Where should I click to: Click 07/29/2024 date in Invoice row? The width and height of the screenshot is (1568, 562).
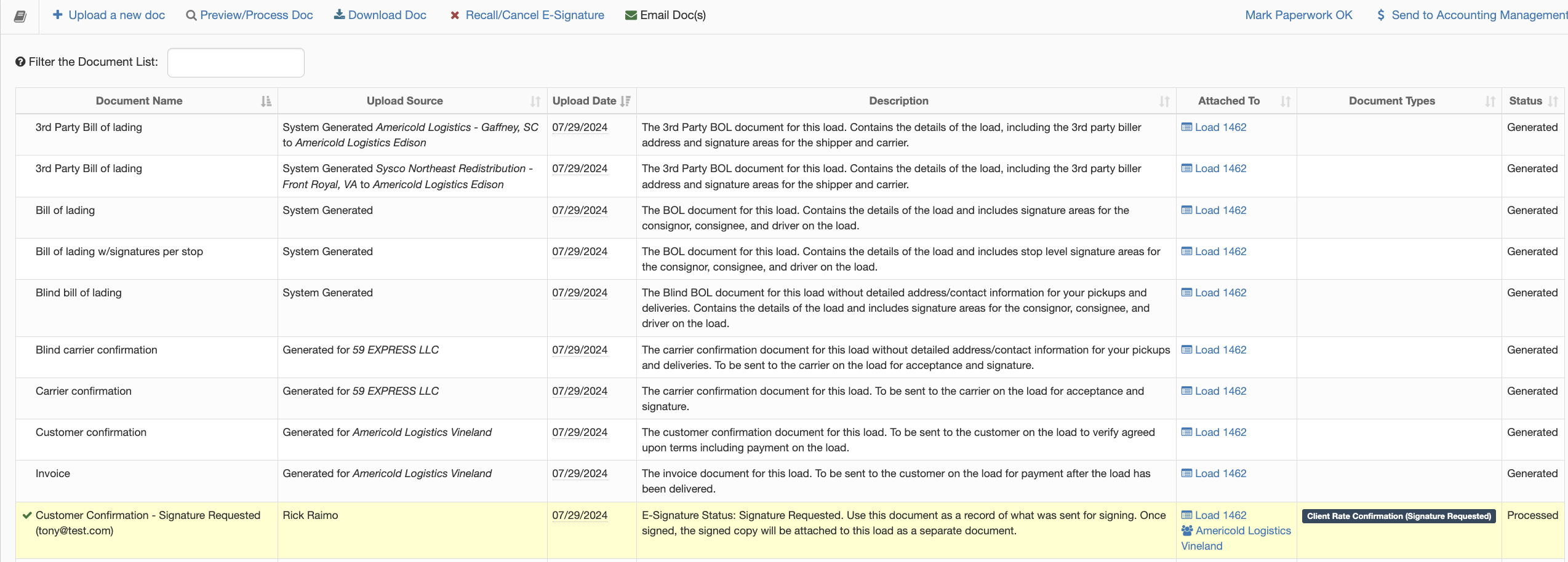tap(580, 473)
